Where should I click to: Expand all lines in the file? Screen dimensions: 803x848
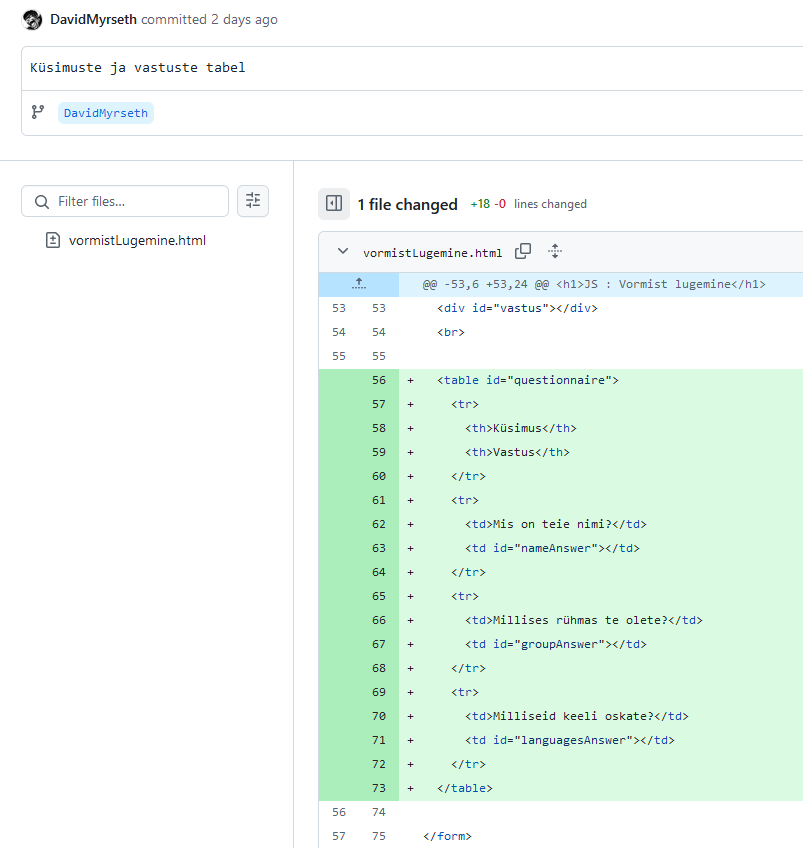(555, 251)
